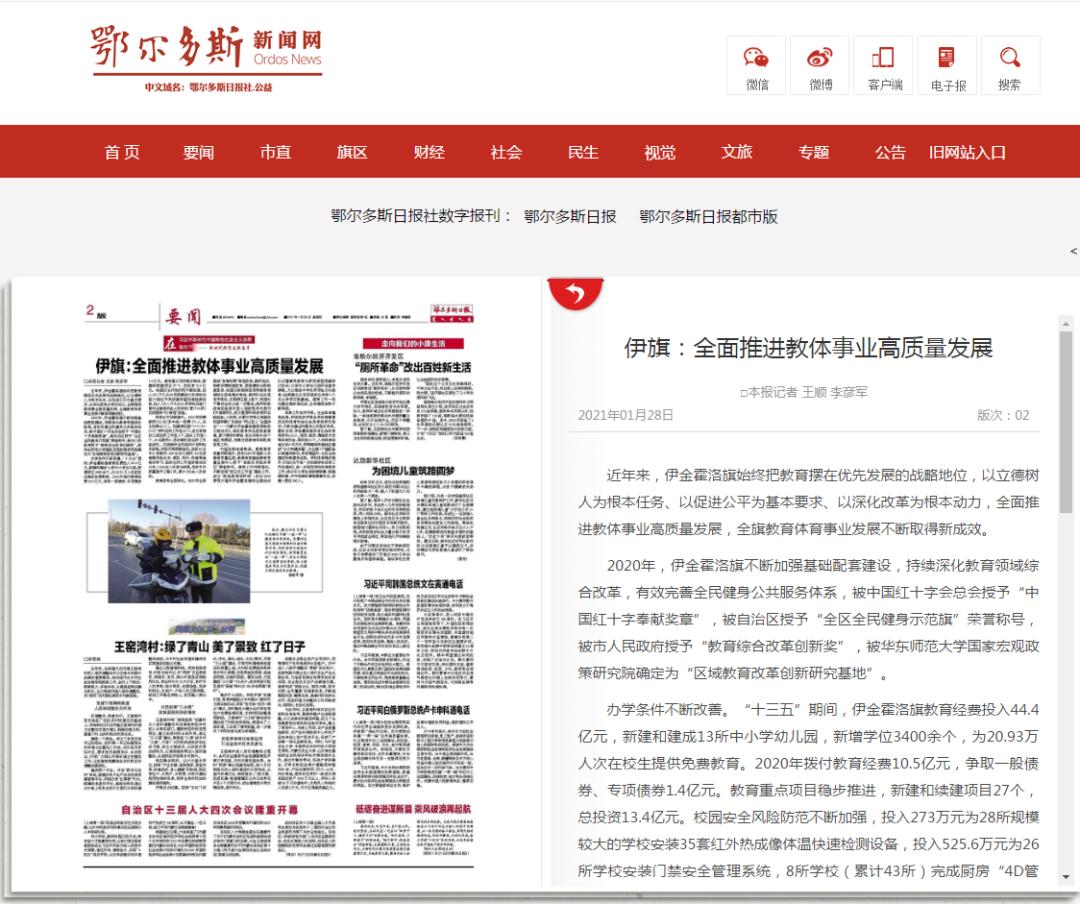
Task: Click the date 2021年01月28日
Action: (x=625, y=415)
